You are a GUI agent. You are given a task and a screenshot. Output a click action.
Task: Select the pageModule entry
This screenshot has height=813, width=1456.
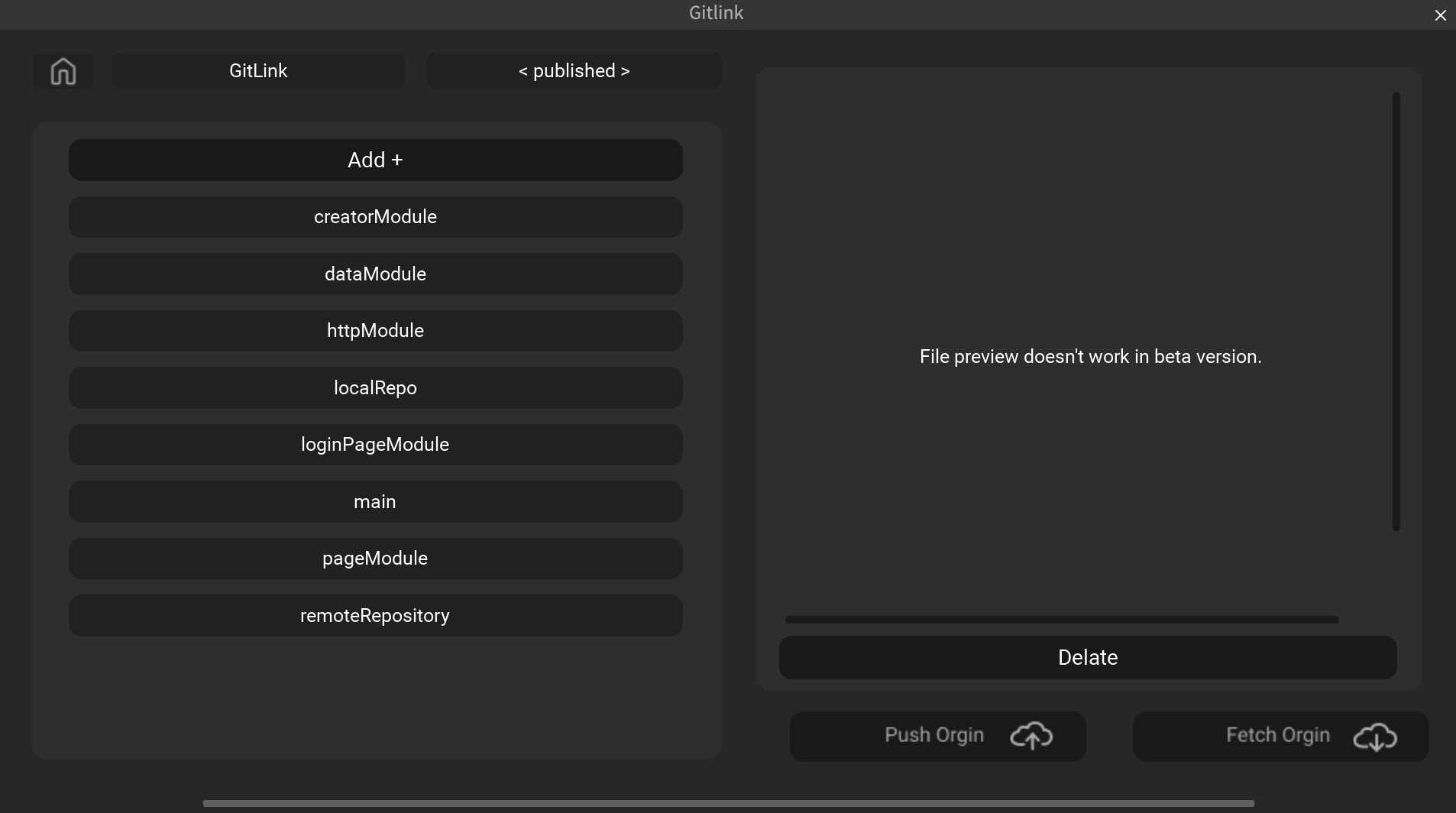(375, 558)
